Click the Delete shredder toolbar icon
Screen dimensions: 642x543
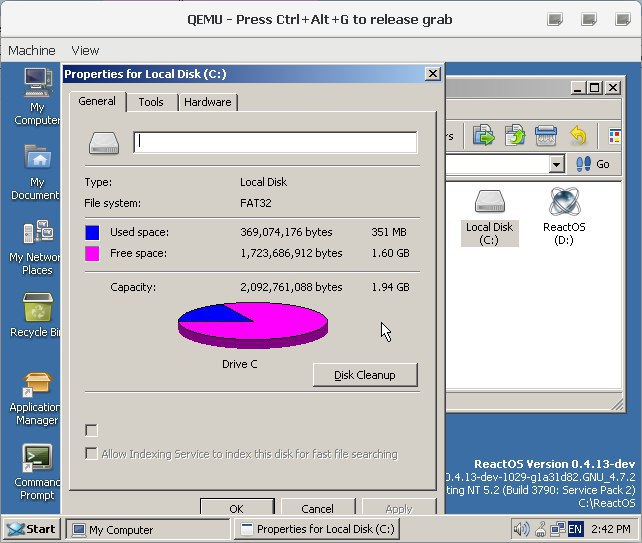pyautogui.click(x=546, y=136)
